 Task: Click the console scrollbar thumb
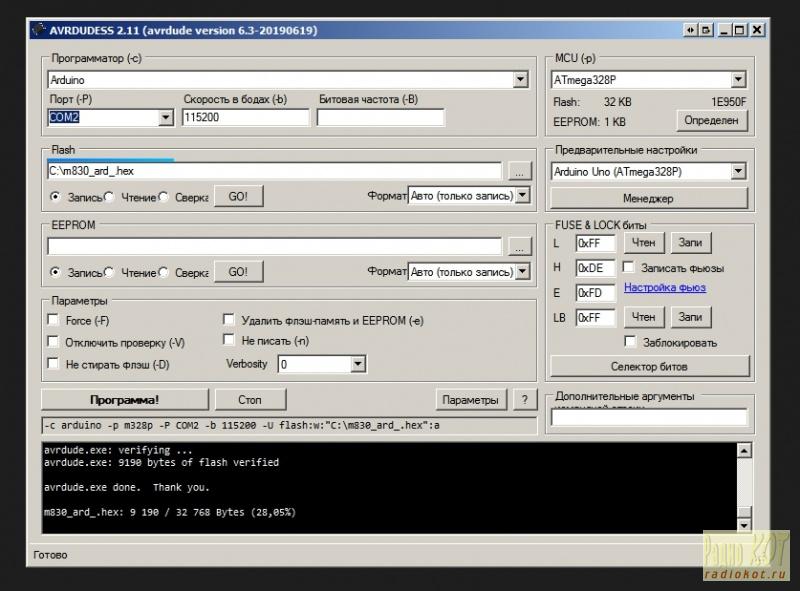744,511
